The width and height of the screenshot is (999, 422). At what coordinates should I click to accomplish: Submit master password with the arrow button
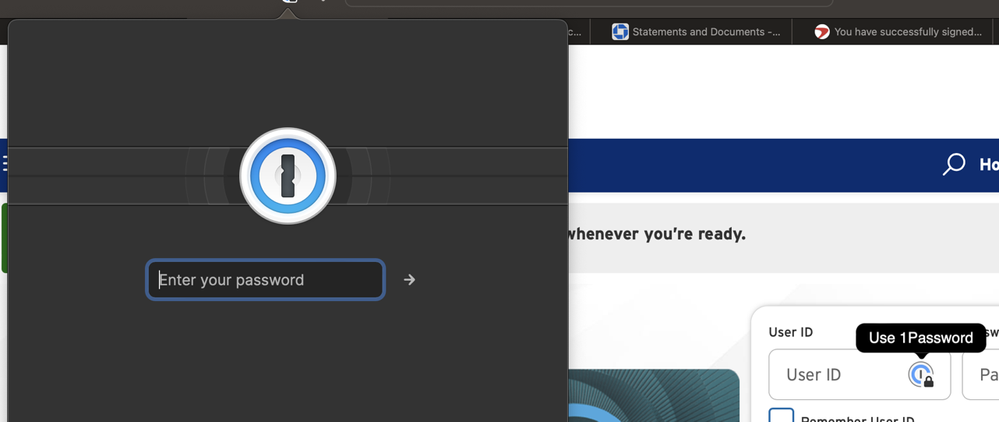pos(409,280)
